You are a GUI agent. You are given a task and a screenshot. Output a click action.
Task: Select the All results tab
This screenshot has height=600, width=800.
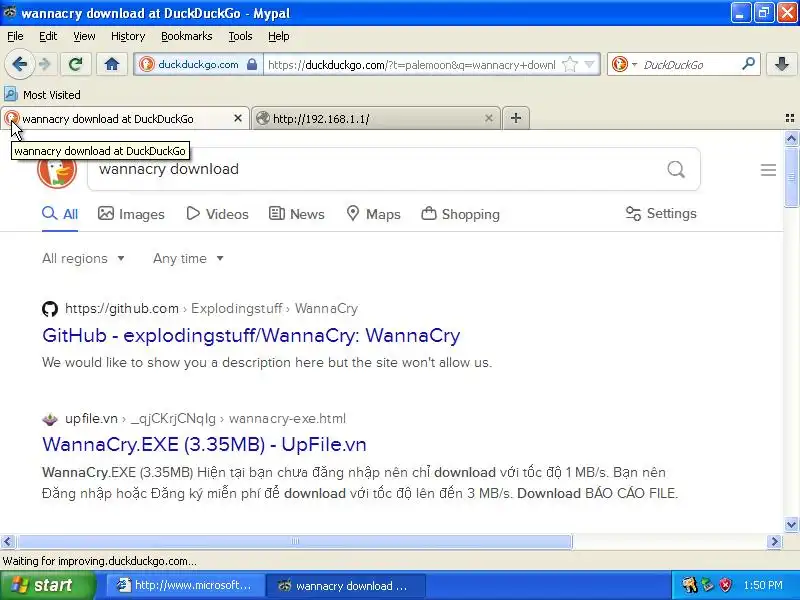click(x=60, y=214)
